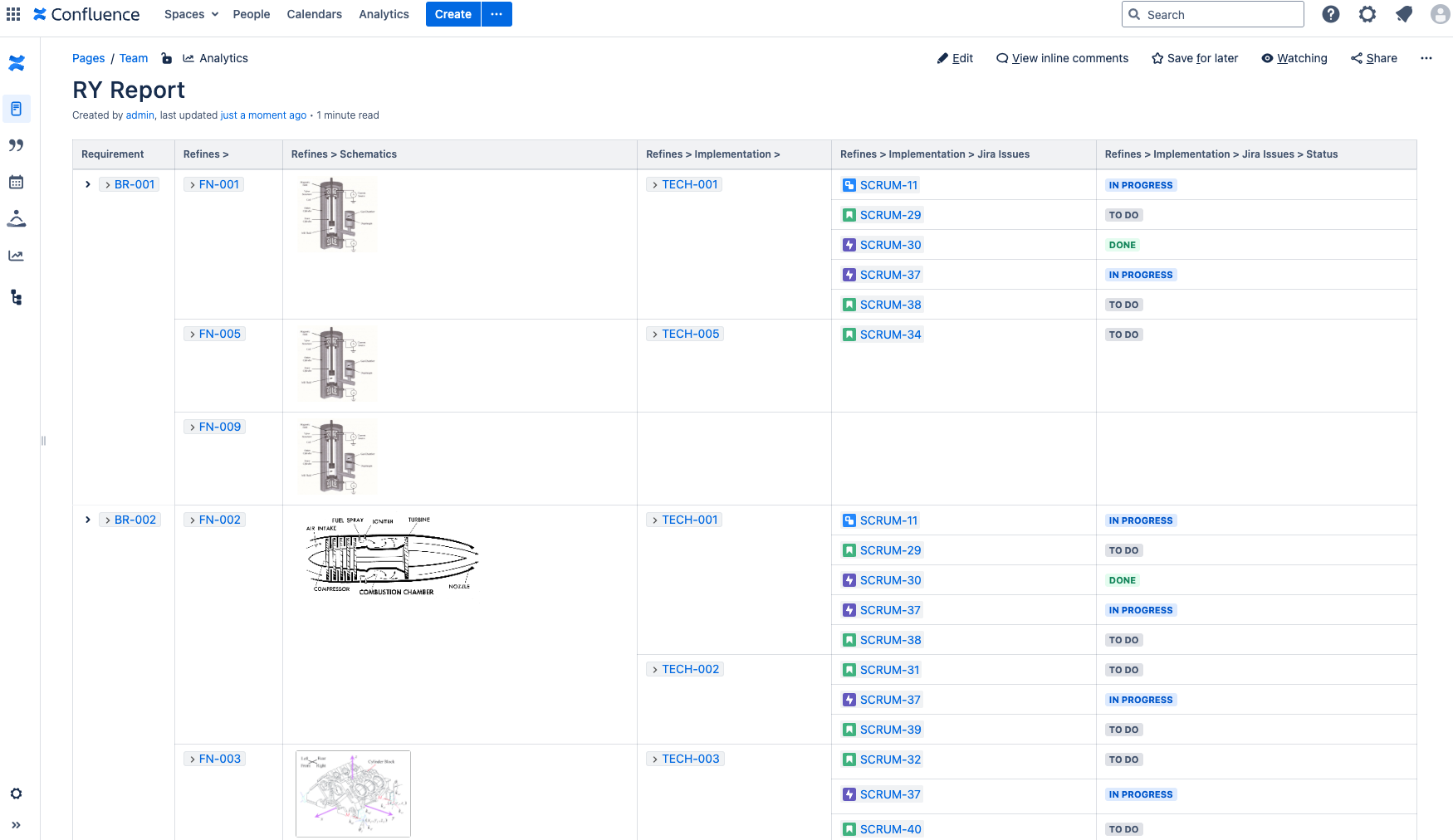The height and width of the screenshot is (840, 1453).
Task: Expand the BR-001 requirement row
Action: pos(88,183)
